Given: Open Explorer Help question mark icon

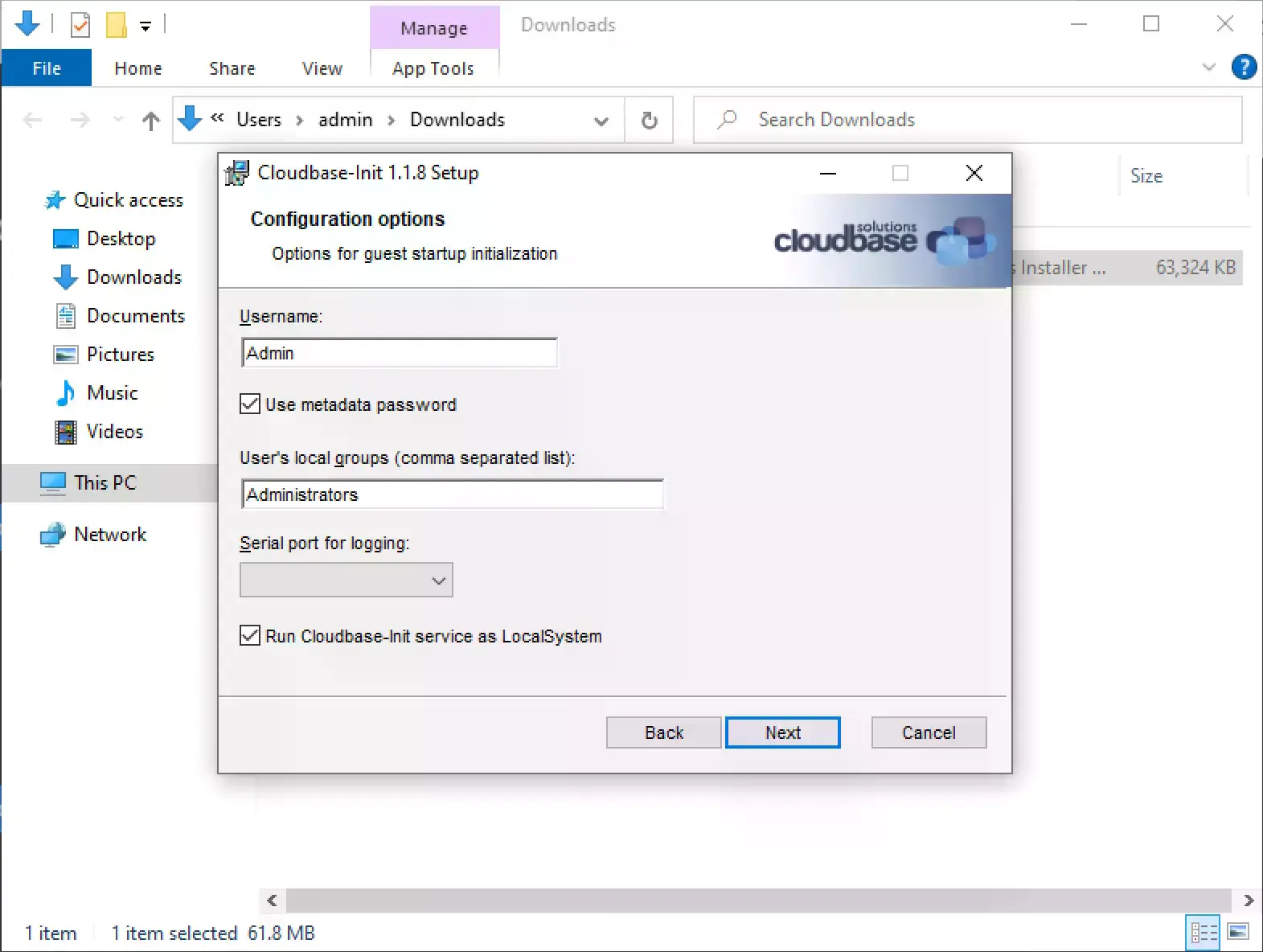Looking at the screenshot, I should [x=1244, y=67].
